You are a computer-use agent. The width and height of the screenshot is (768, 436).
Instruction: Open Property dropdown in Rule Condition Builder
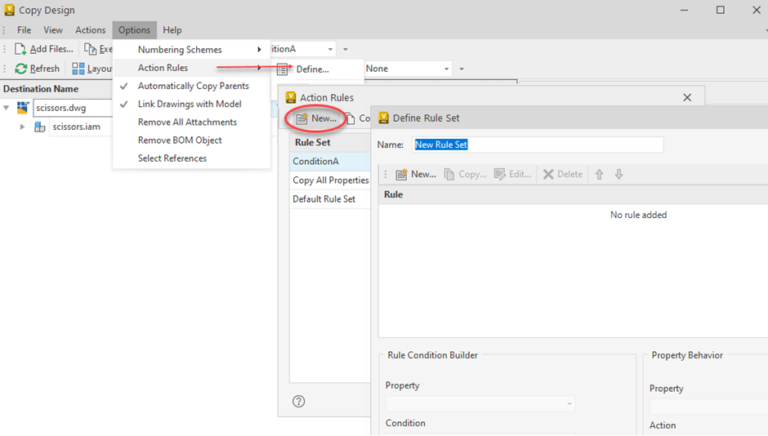click(480, 404)
